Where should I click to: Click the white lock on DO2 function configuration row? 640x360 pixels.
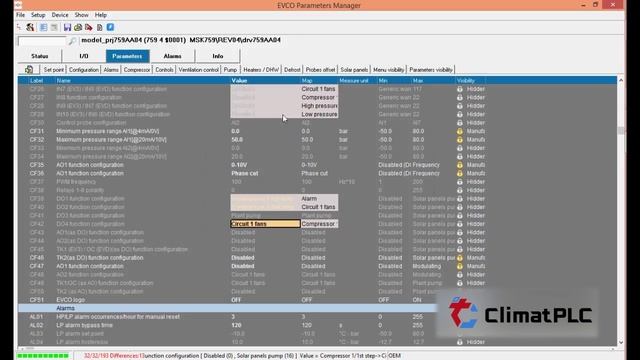coord(460,207)
